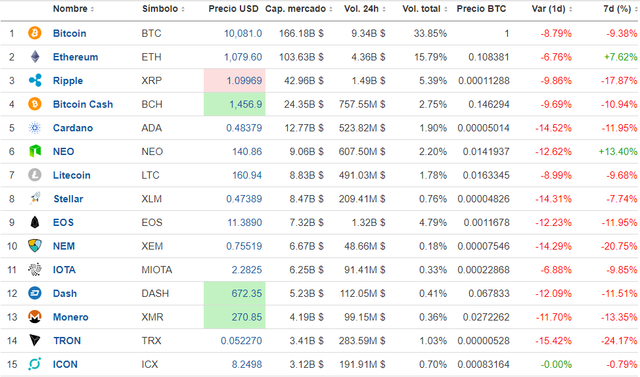Sort by 7d (%) header
Image resolution: width=640 pixels, height=377 pixels.
click(x=620, y=9)
